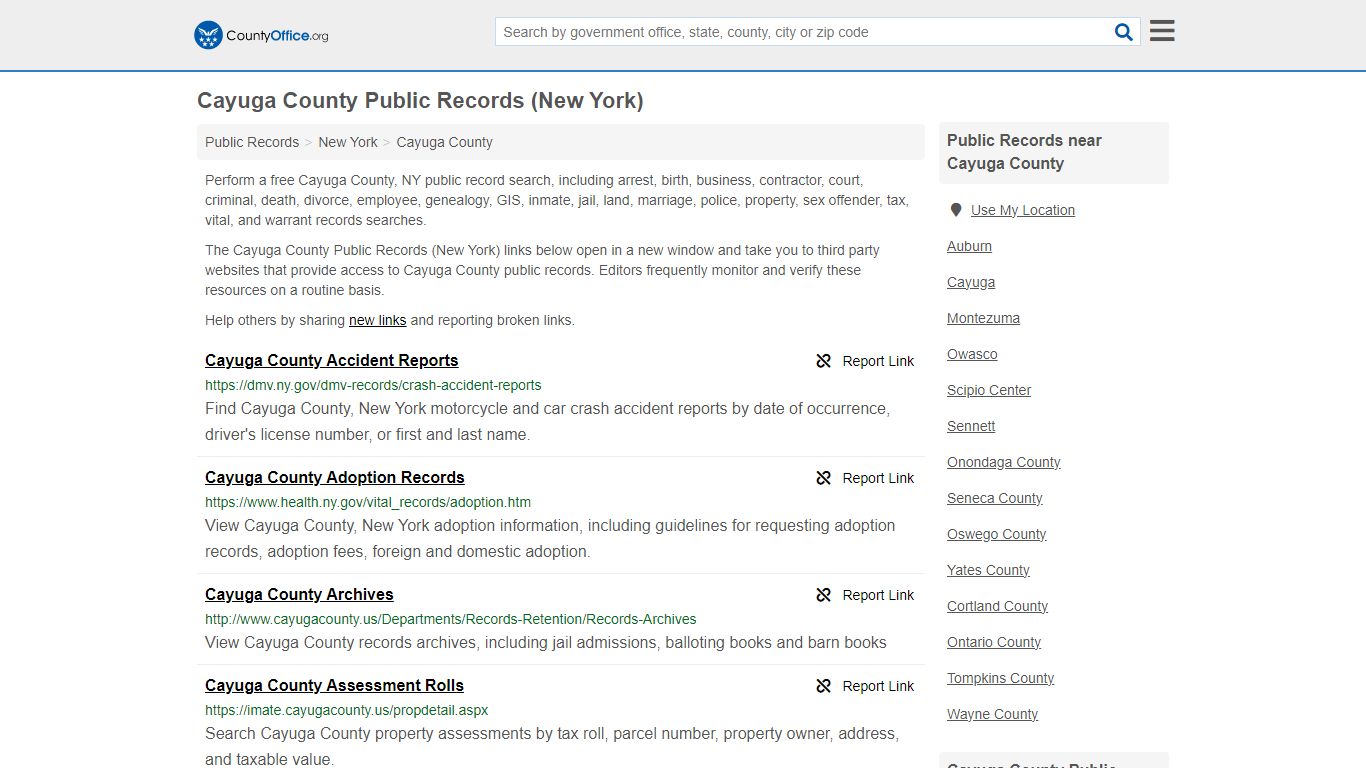Select Sennett in nearby list
Viewport: 1366px width, 768px height.
[x=971, y=426]
